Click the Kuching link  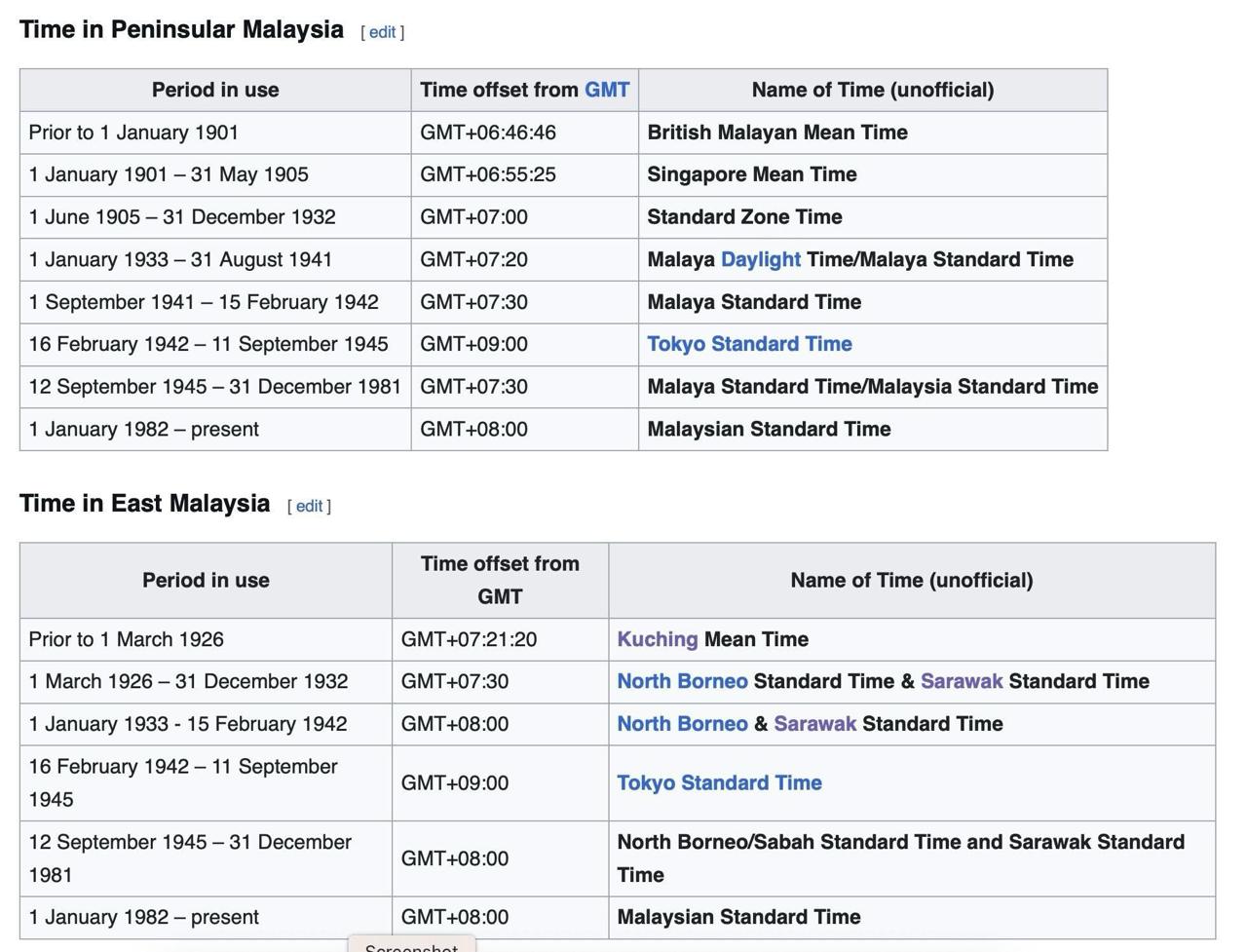(x=657, y=639)
